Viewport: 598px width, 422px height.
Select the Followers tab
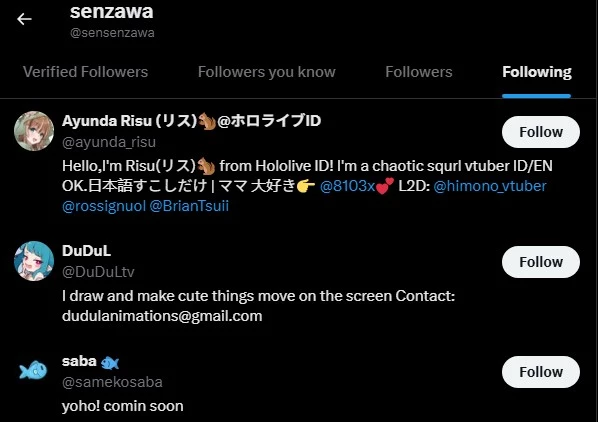click(419, 72)
